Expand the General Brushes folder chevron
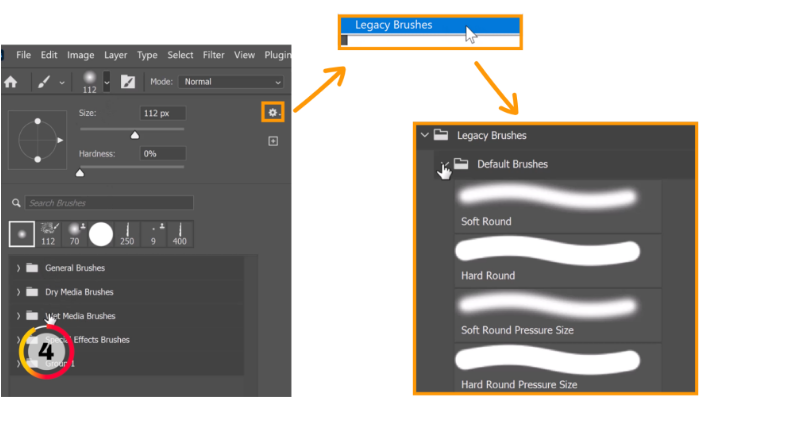 tap(18, 268)
